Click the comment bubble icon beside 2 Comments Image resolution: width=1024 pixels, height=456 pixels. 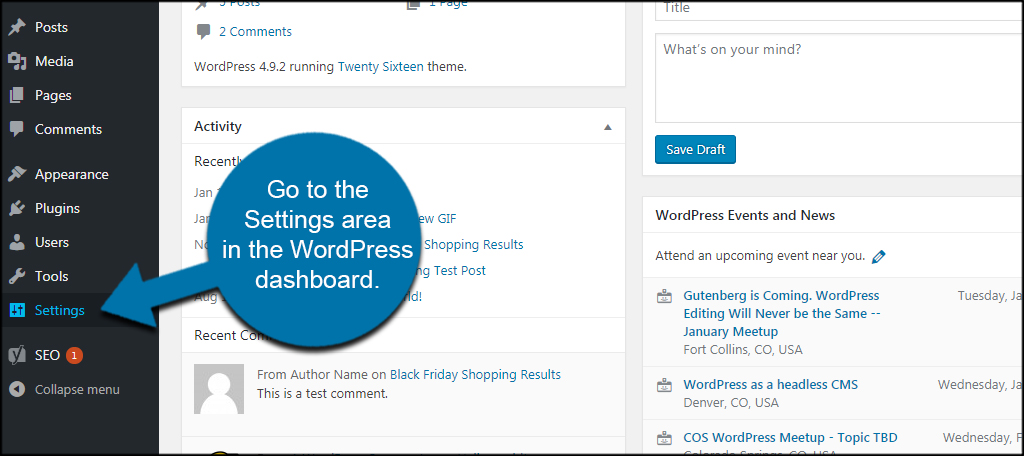[203, 31]
